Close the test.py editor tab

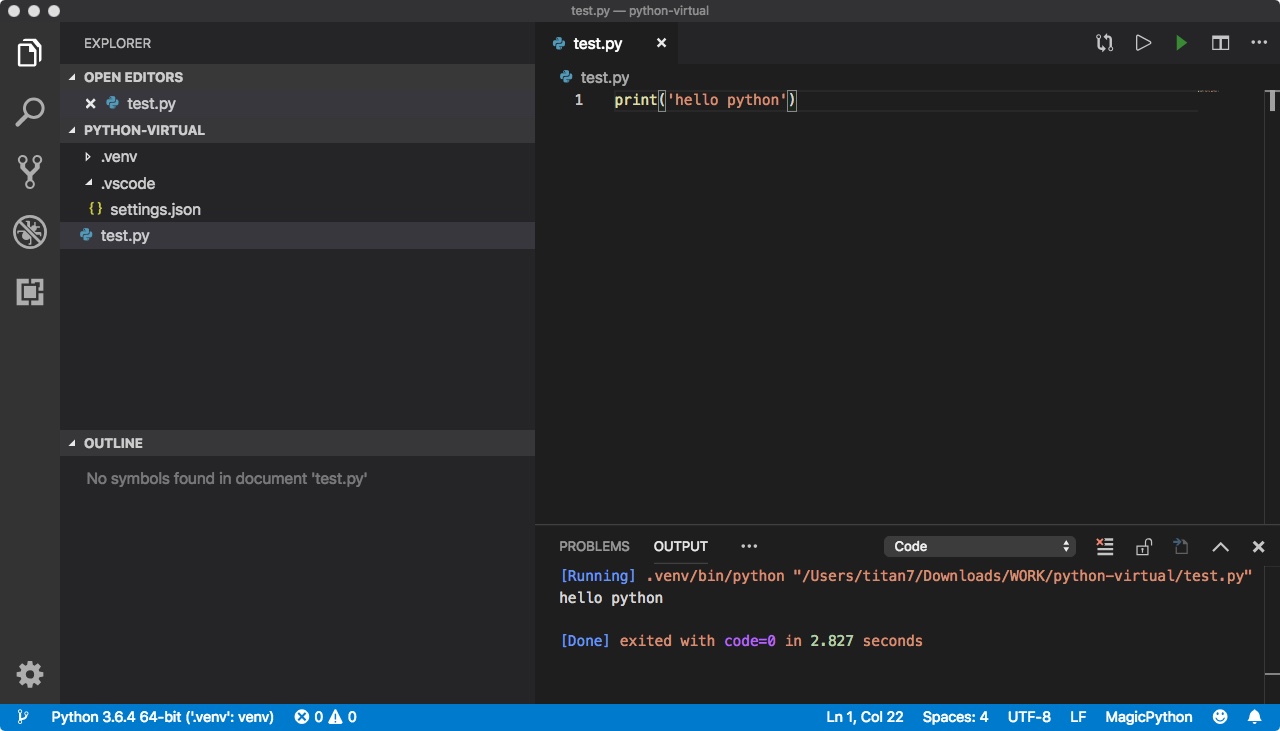661,43
